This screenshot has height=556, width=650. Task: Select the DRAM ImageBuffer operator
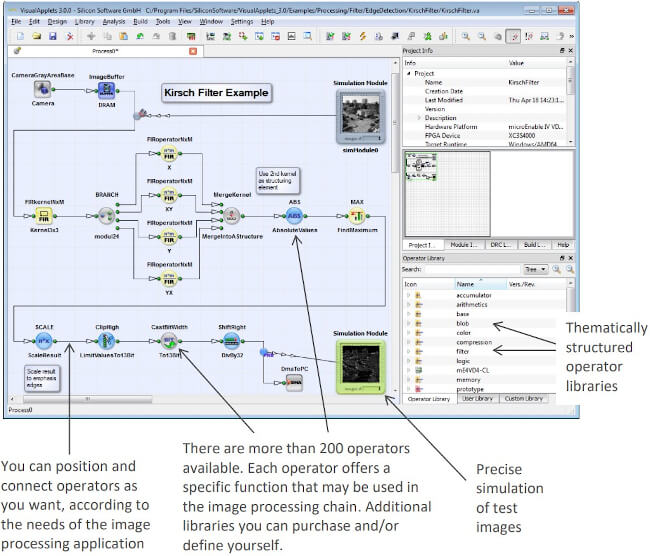click(106, 89)
